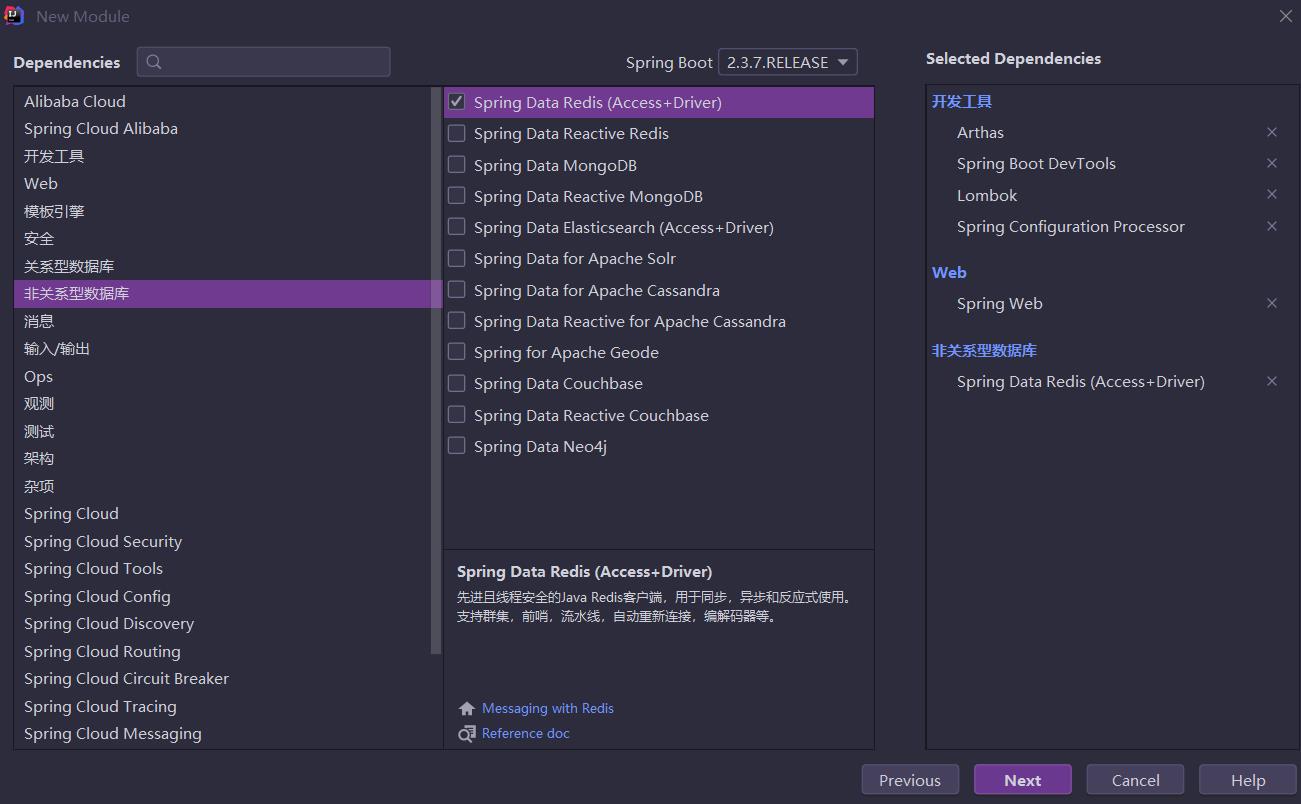The width and height of the screenshot is (1301, 804).
Task: Close the New Module dialog
Action: tap(1285, 16)
